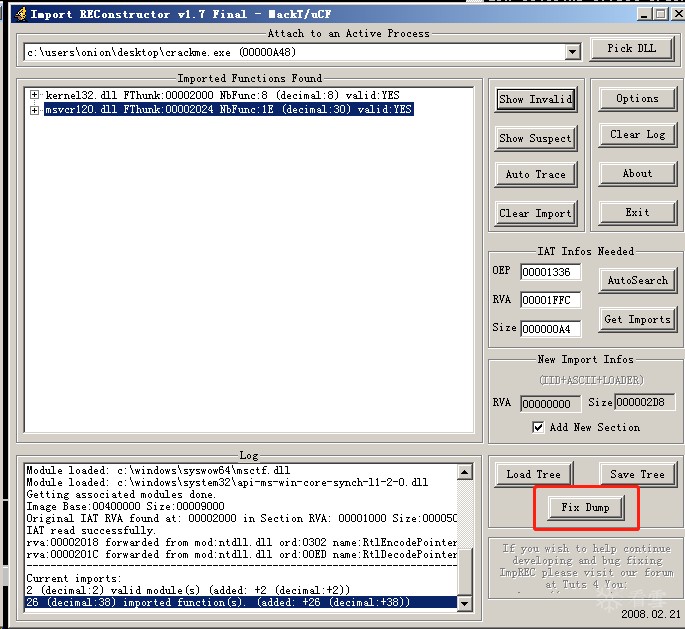The width and height of the screenshot is (685, 629).
Task: Select log line mentioning RtlDecodePointer
Action: 242,554
